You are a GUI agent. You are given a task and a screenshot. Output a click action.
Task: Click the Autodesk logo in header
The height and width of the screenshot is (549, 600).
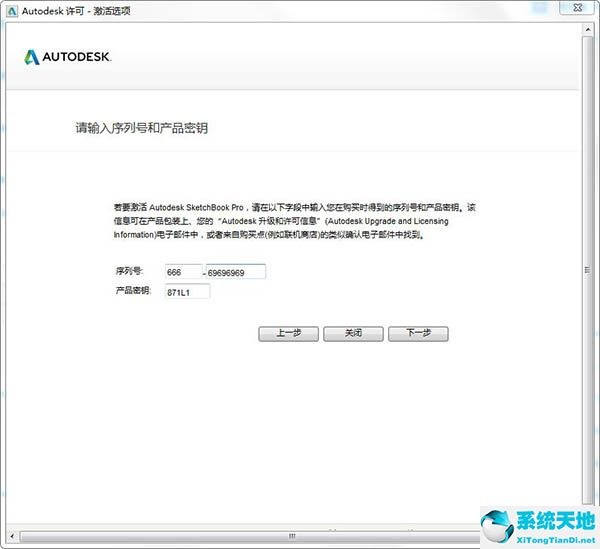click(x=68, y=57)
